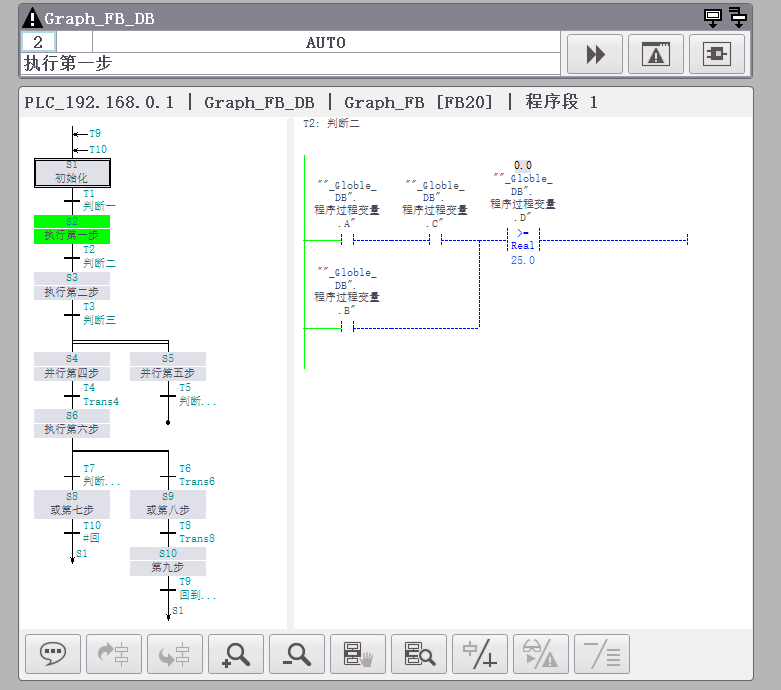
Task: Click the step select hand icon
Action: [x=358, y=654]
